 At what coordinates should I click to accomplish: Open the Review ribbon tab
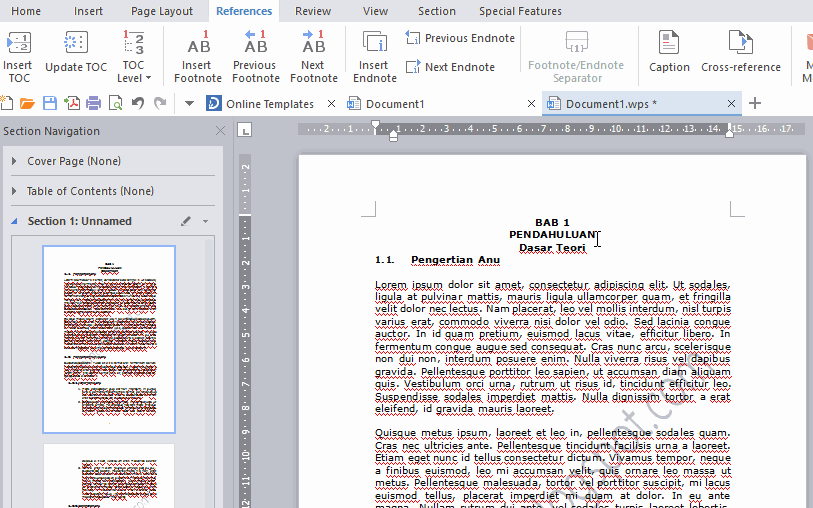313,11
